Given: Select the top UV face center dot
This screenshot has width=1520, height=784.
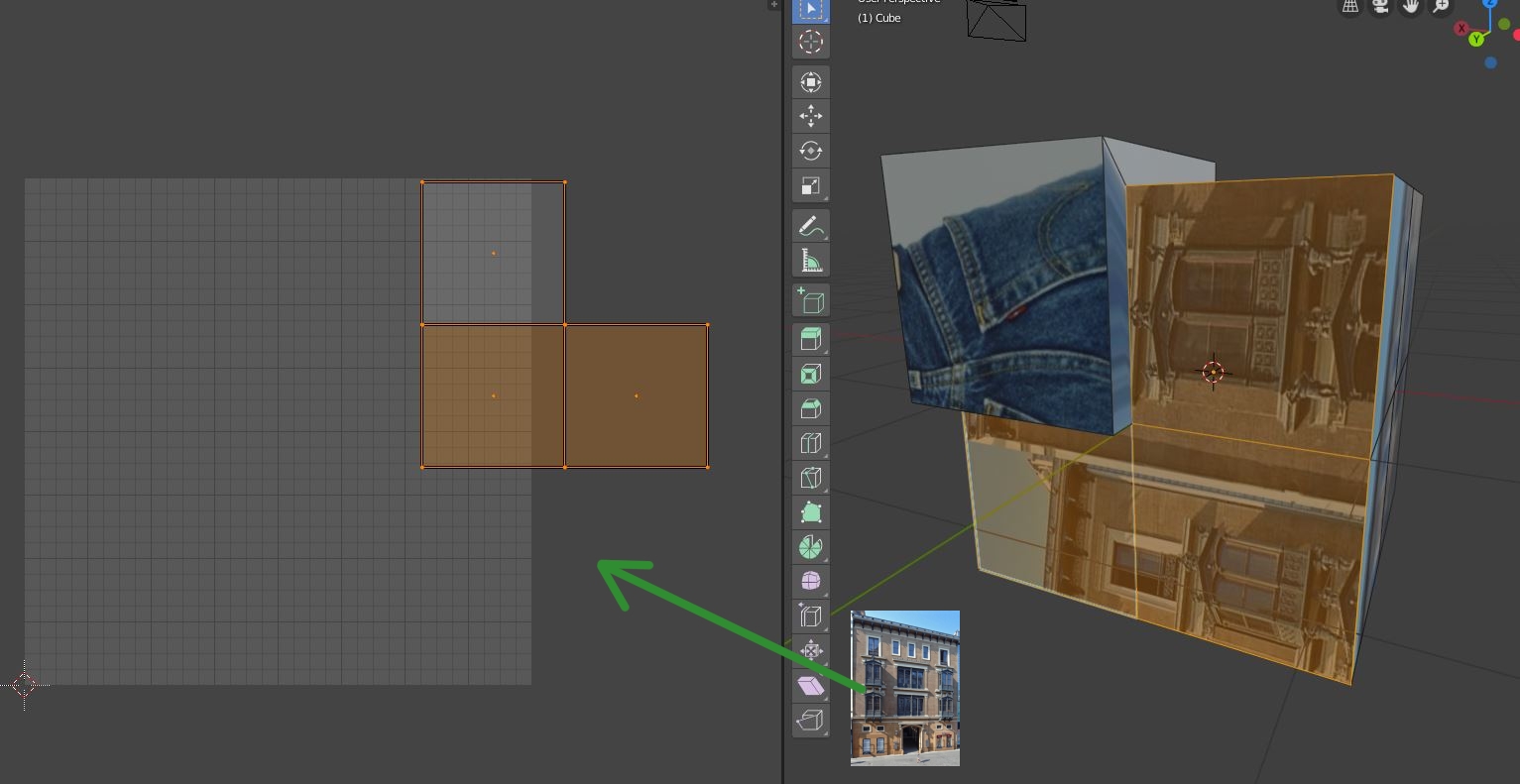Looking at the screenshot, I should 494,254.
